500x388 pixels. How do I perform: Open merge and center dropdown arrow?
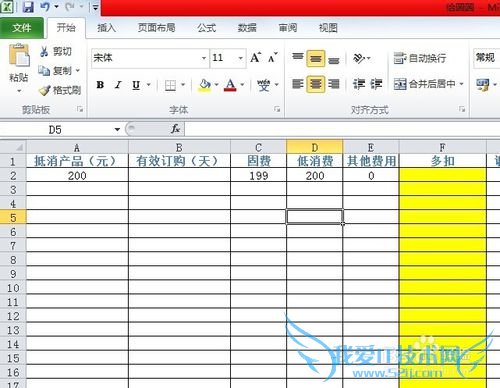click(x=461, y=84)
